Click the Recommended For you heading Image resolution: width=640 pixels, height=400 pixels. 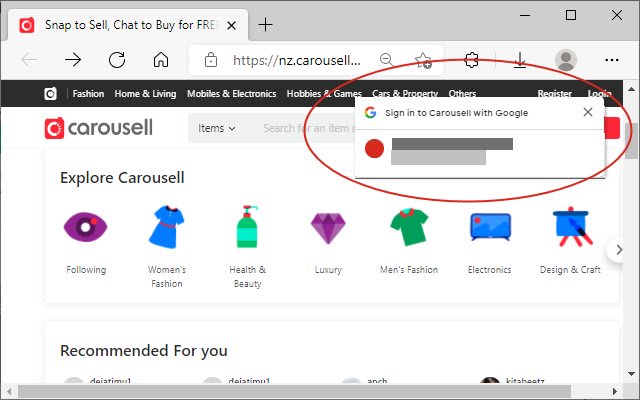point(144,351)
